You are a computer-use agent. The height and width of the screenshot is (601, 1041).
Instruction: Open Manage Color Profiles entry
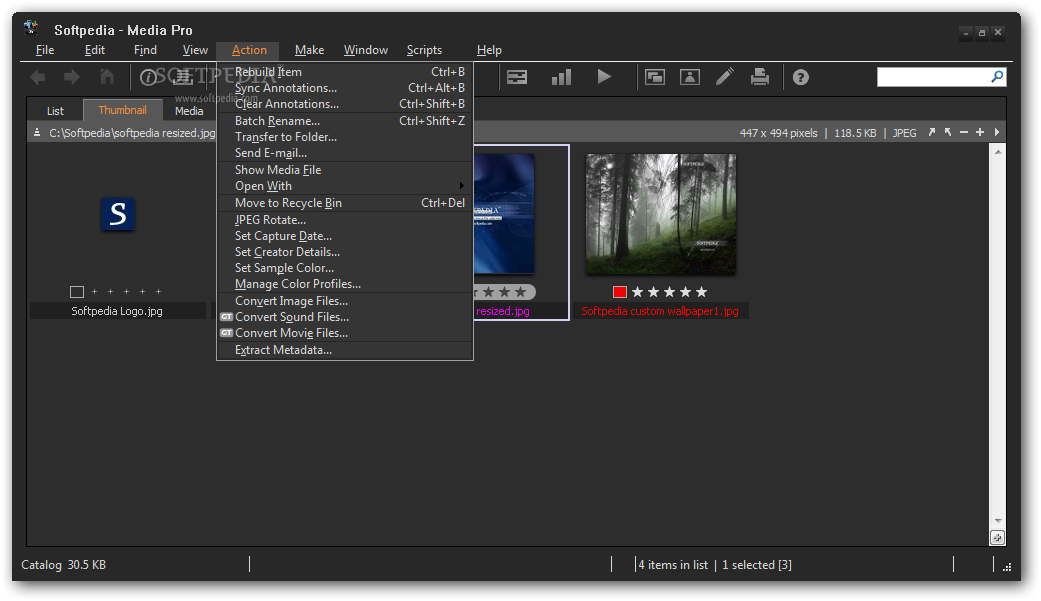tap(345, 284)
